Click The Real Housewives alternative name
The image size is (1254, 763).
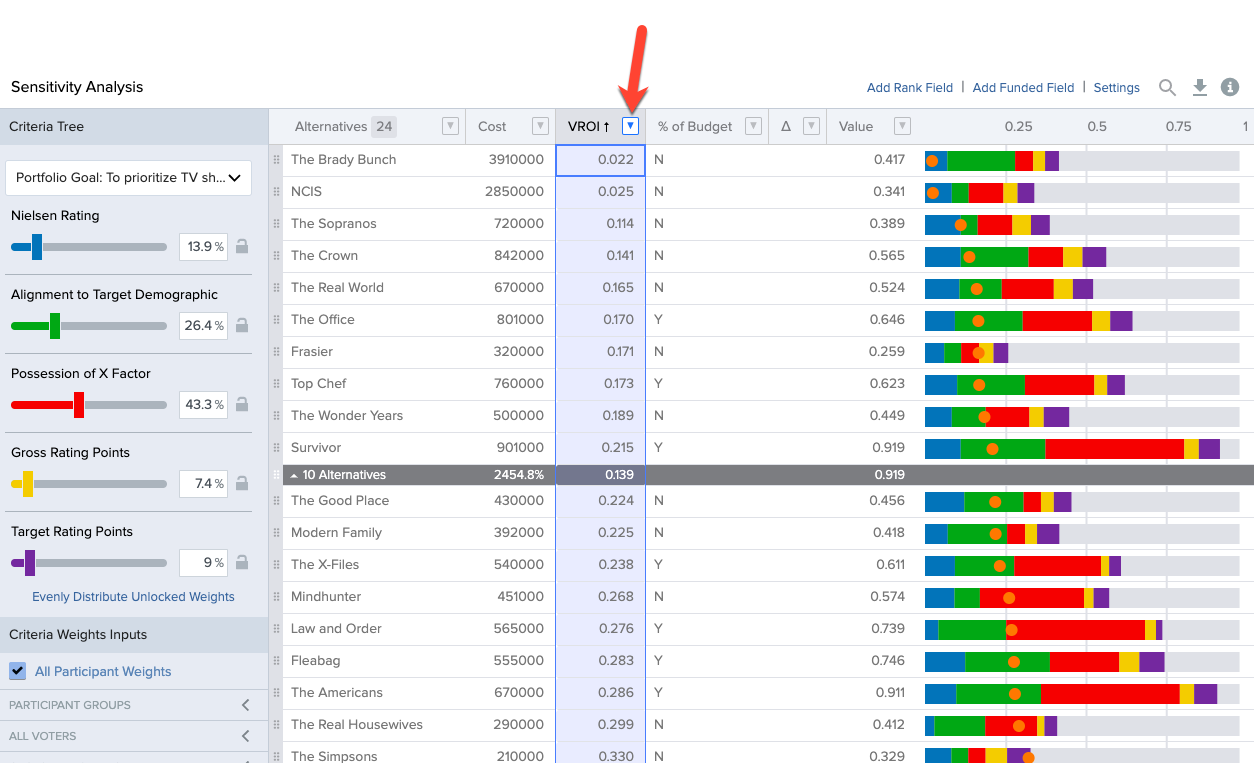[357, 725]
